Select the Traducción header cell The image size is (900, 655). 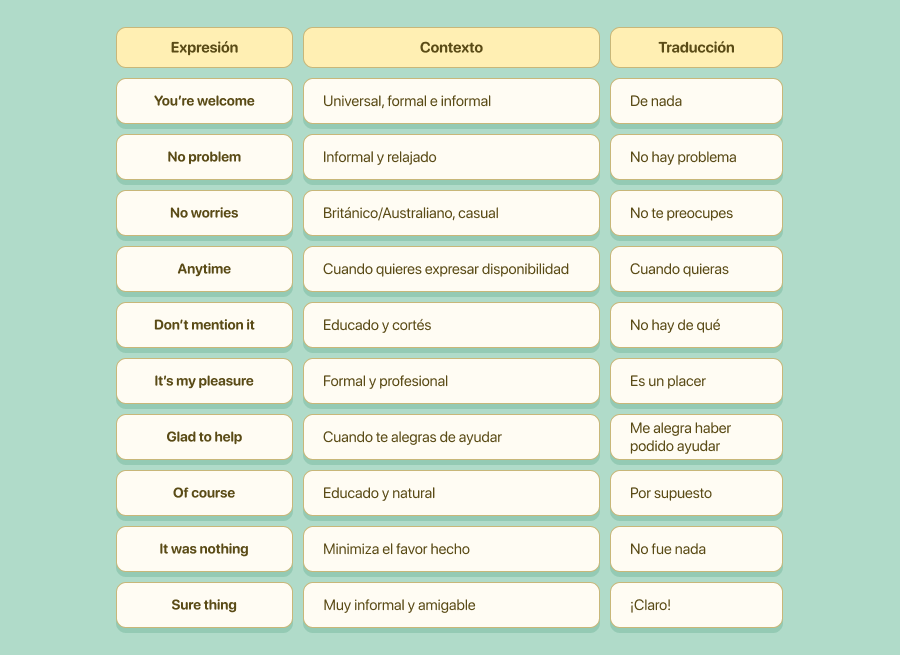click(x=696, y=48)
